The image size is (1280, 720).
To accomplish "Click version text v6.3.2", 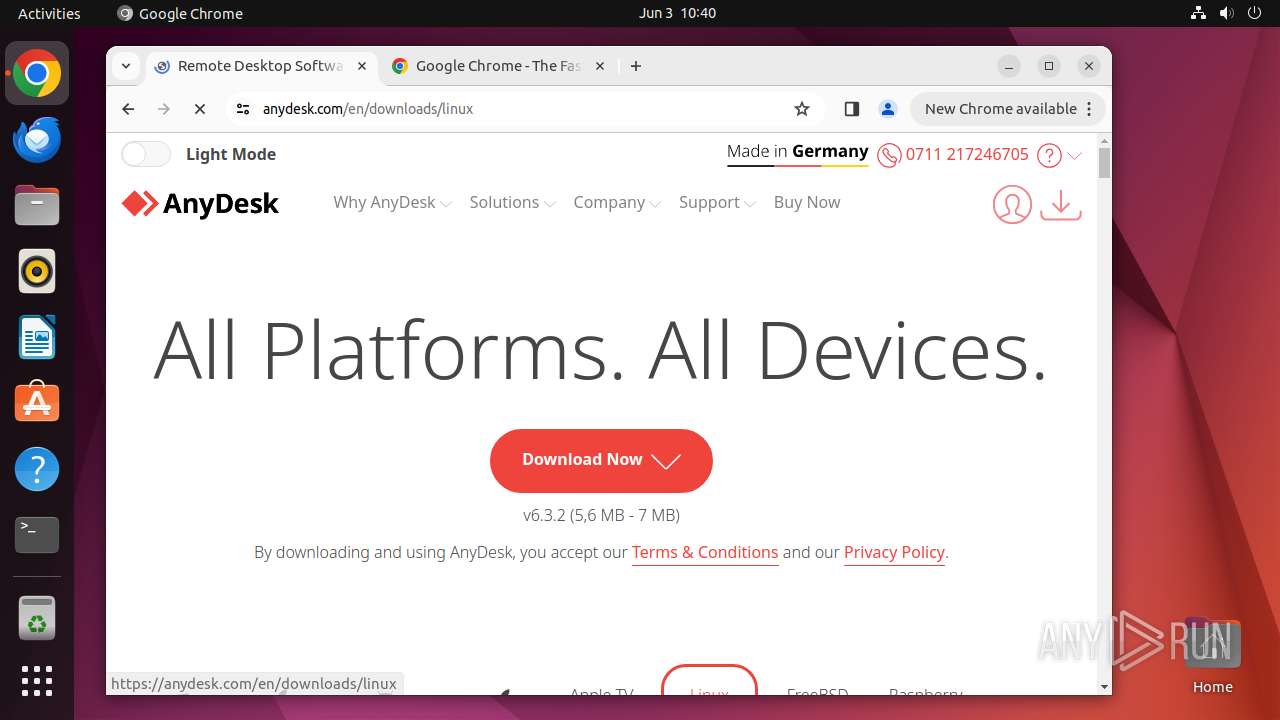I will [601, 515].
